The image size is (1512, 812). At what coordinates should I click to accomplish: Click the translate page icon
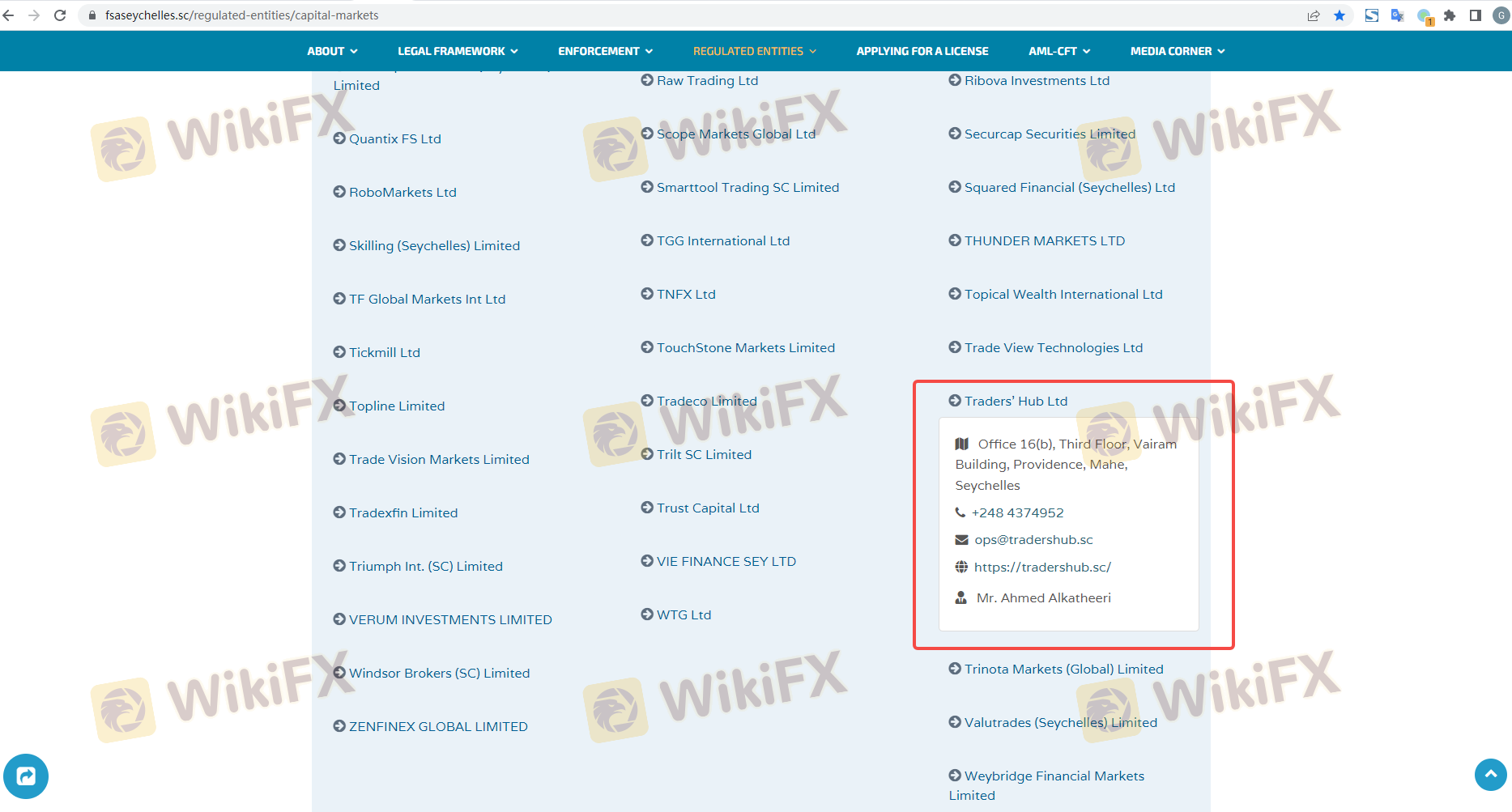(x=1397, y=15)
